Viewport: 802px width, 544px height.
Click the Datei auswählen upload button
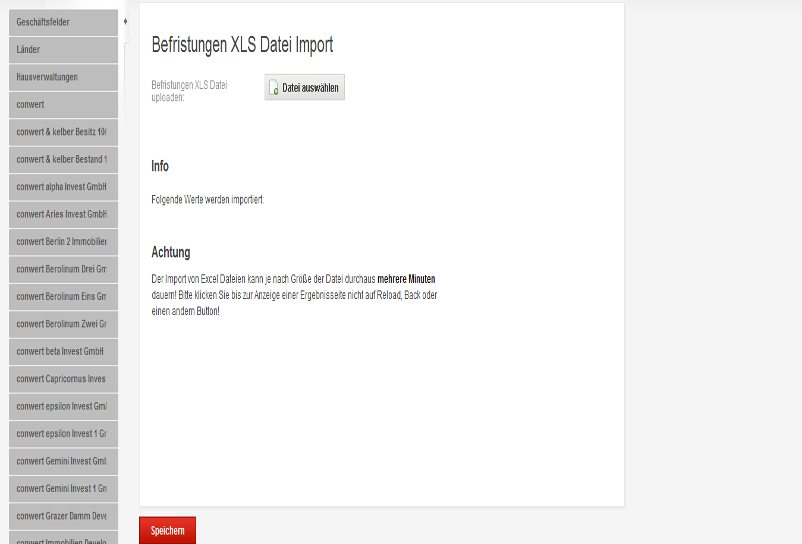304,87
